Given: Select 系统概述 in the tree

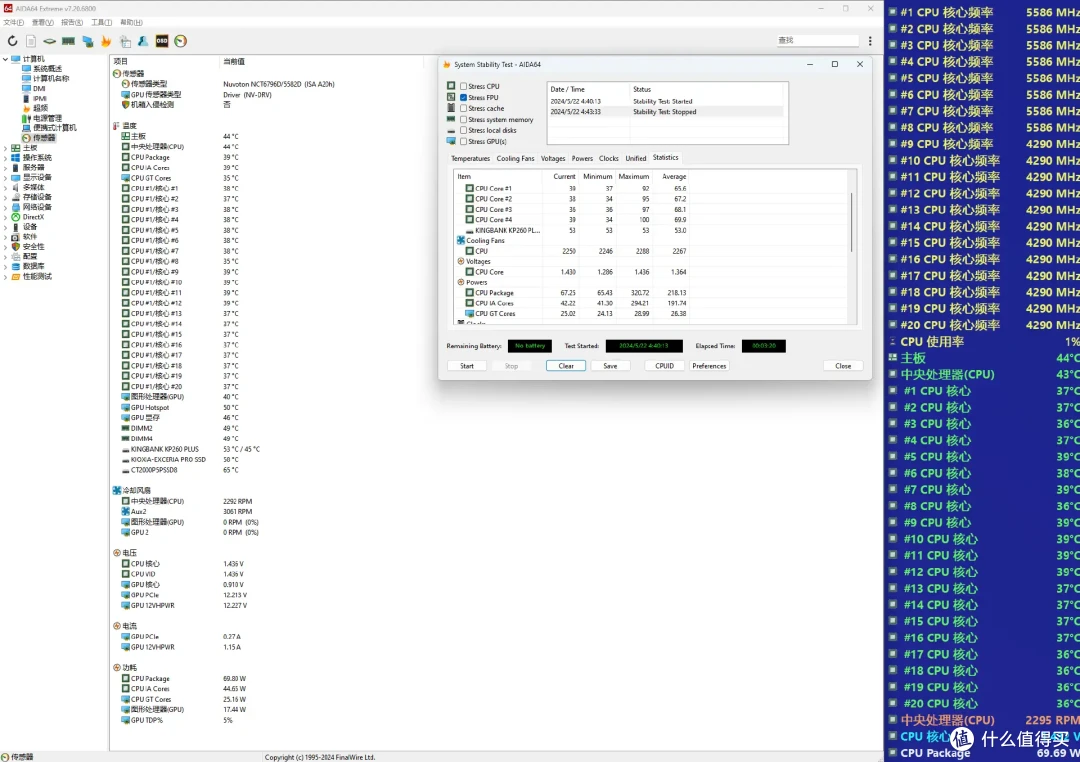Looking at the screenshot, I should (47, 69).
